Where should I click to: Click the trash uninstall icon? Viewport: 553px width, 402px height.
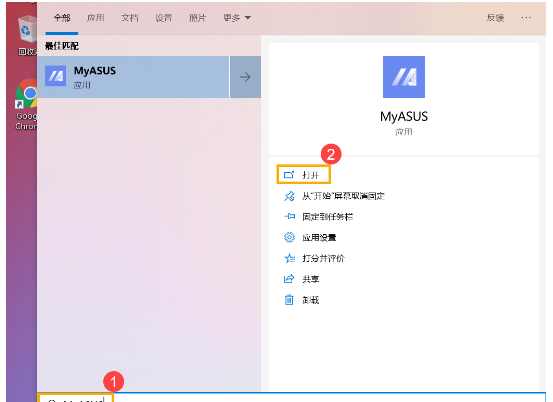tap(289, 300)
